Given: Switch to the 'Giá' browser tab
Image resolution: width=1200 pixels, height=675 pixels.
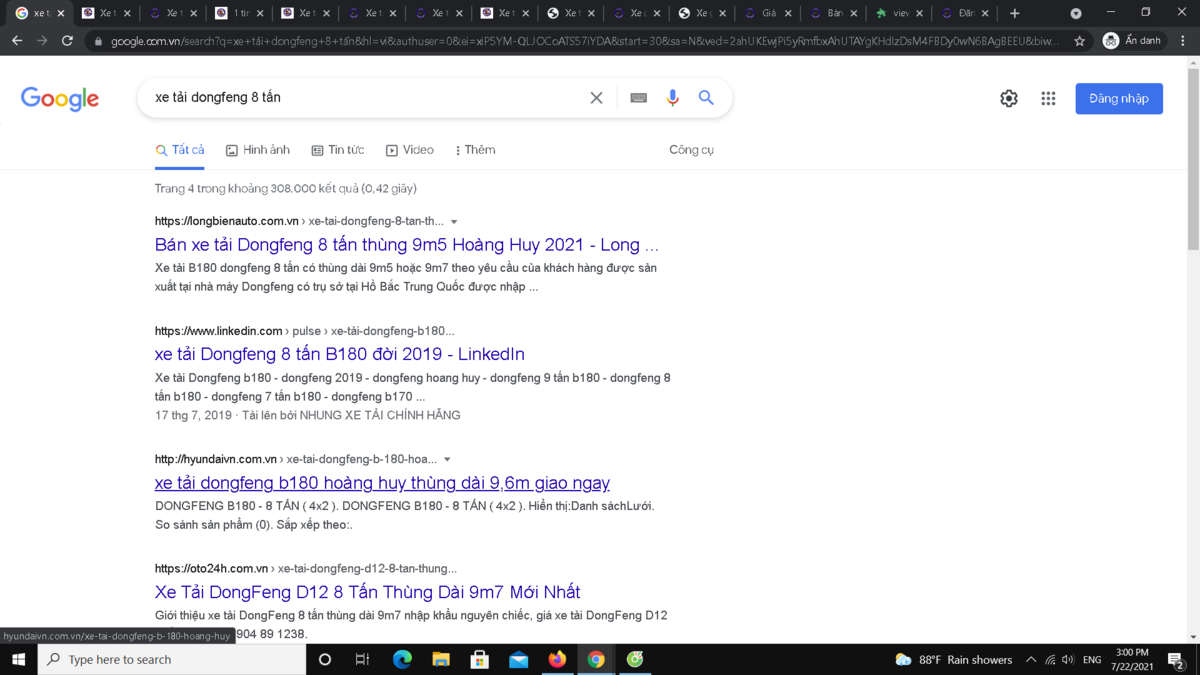Looking at the screenshot, I should coord(769,13).
